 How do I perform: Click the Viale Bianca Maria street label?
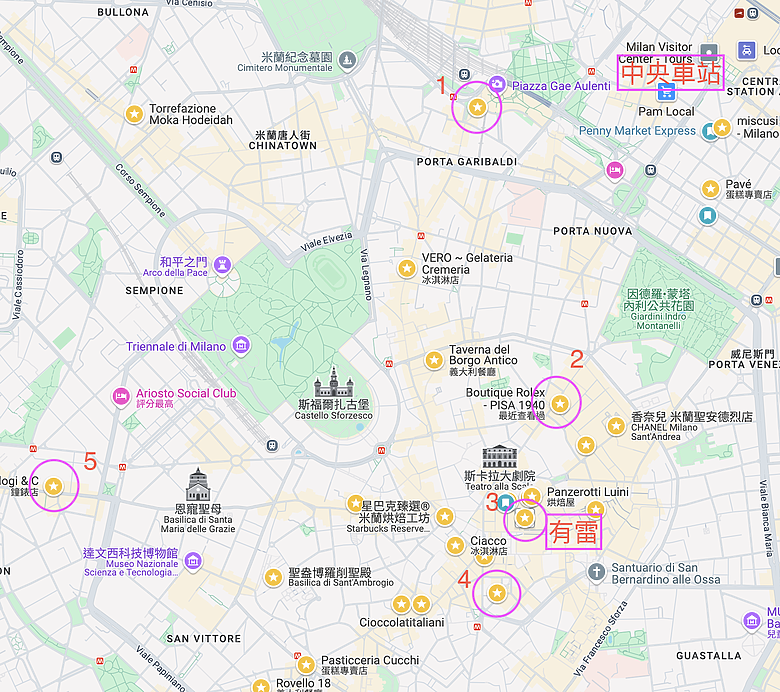[766, 518]
